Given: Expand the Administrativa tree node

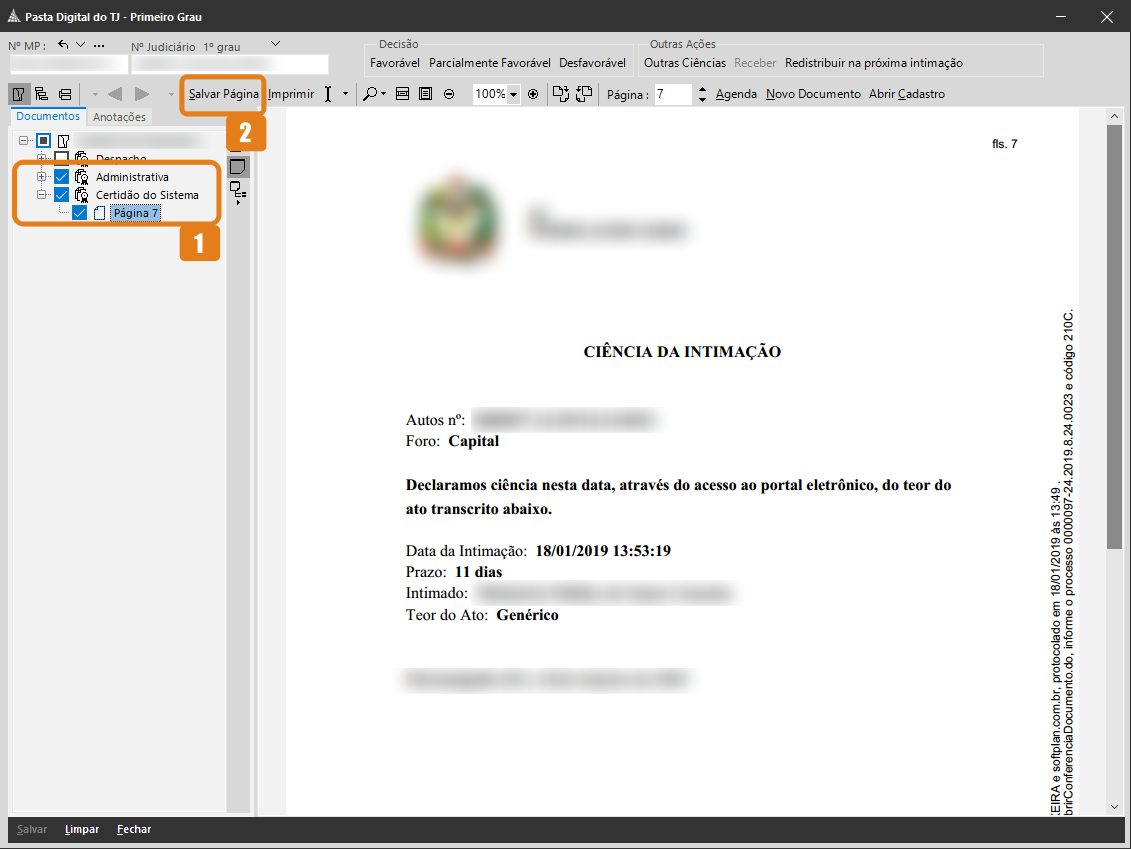Looking at the screenshot, I should tap(42, 177).
